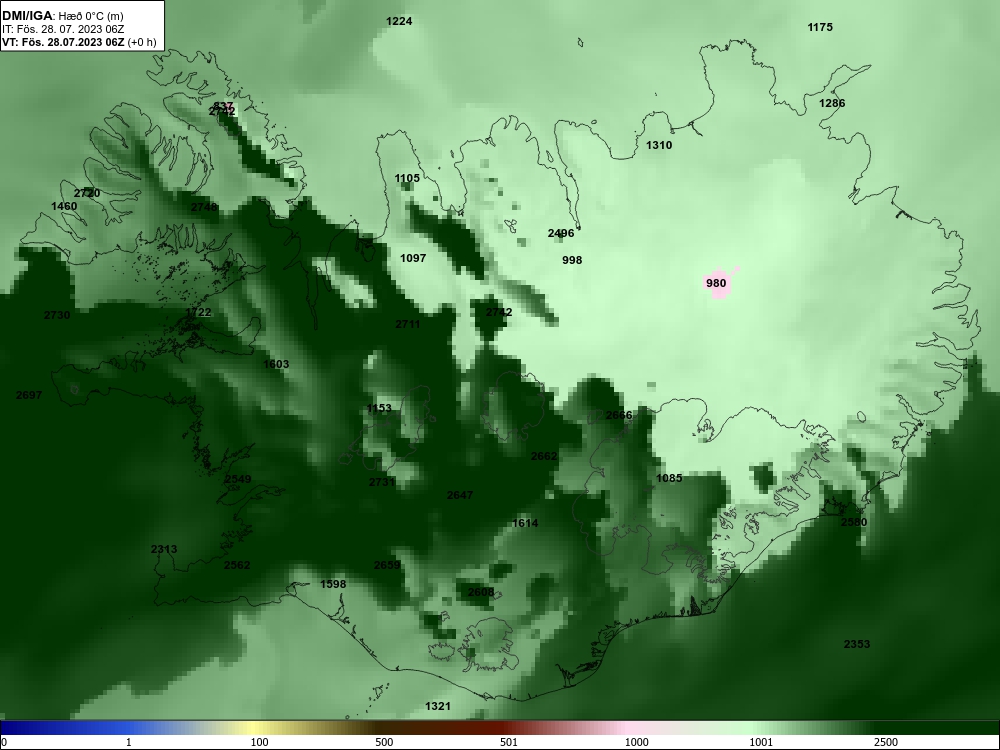Click the map value '1097'
Viewport: 1000px width, 750px height.
(413, 258)
